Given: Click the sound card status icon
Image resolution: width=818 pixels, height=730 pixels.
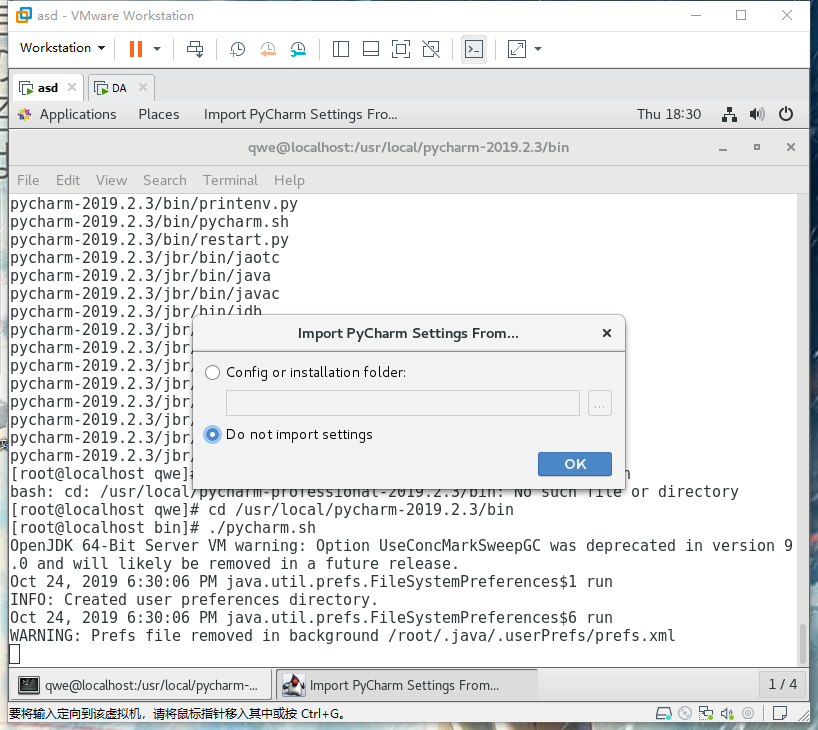Looking at the screenshot, I should click(727, 713).
